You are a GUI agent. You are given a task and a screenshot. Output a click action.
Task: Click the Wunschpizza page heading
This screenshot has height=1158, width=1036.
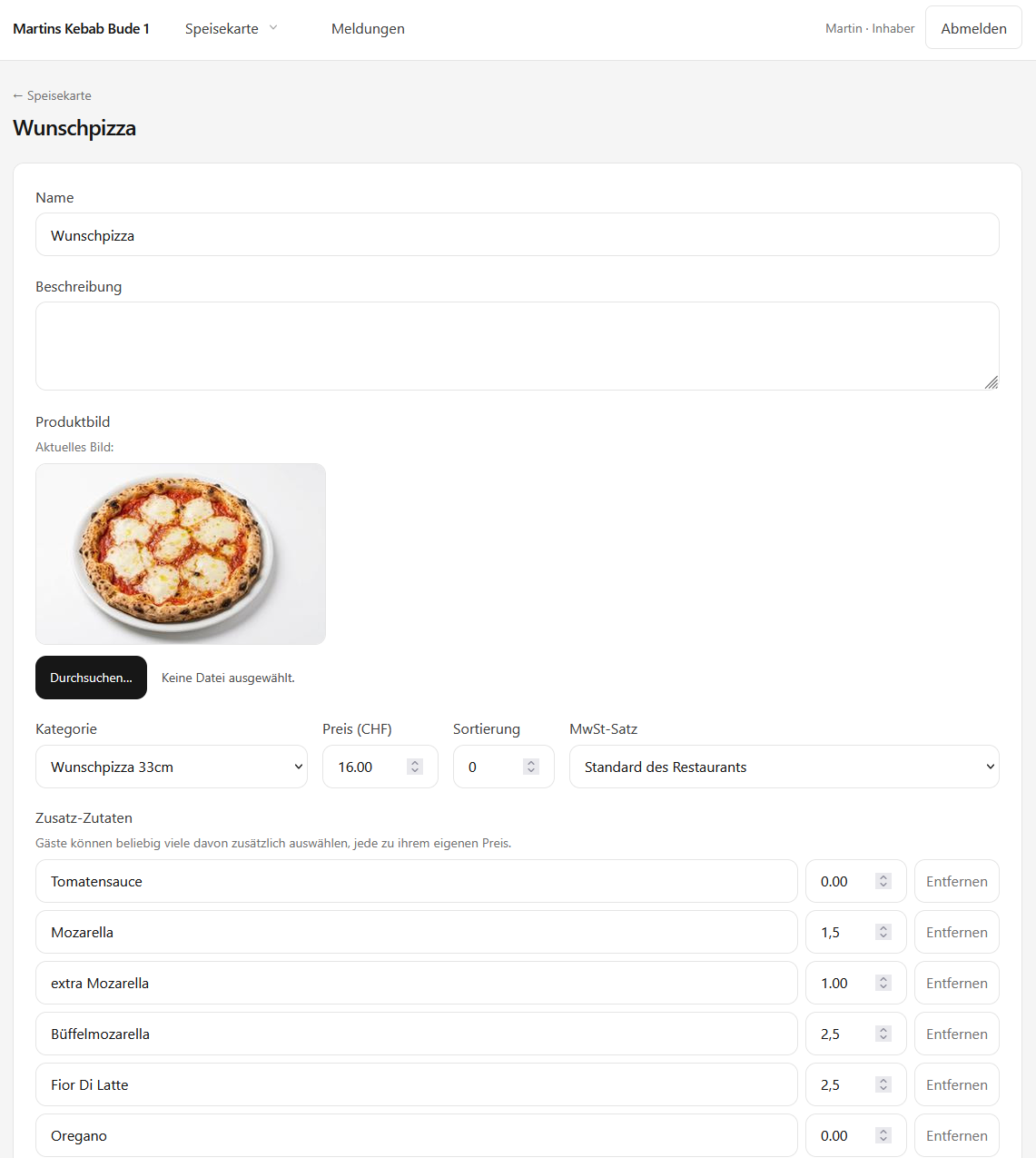(74, 128)
